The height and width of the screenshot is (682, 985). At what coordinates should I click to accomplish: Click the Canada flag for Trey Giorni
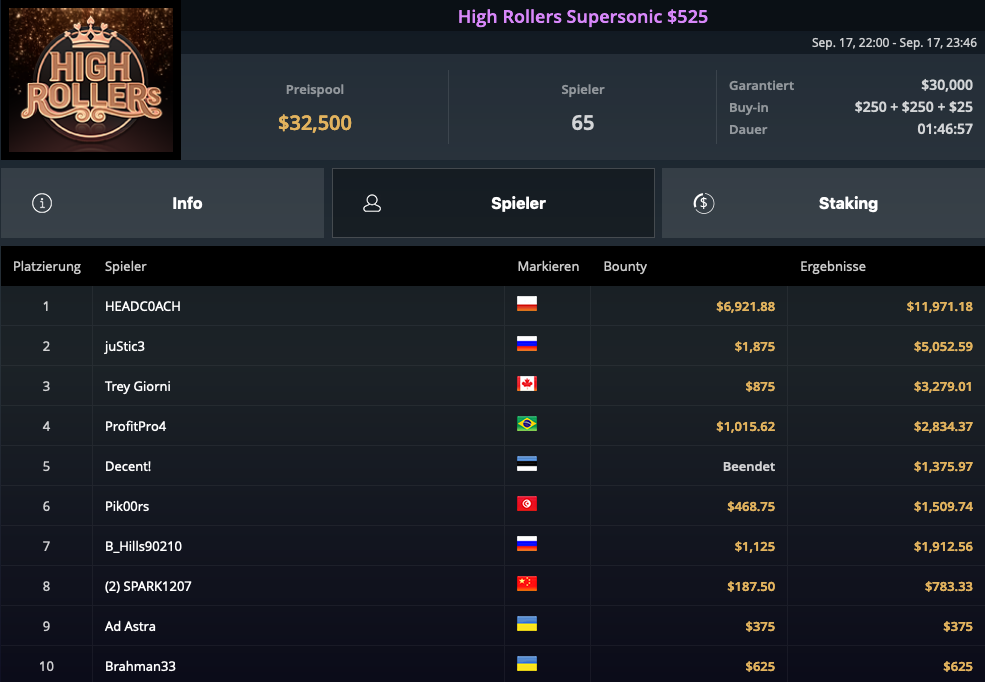click(x=527, y=385)
